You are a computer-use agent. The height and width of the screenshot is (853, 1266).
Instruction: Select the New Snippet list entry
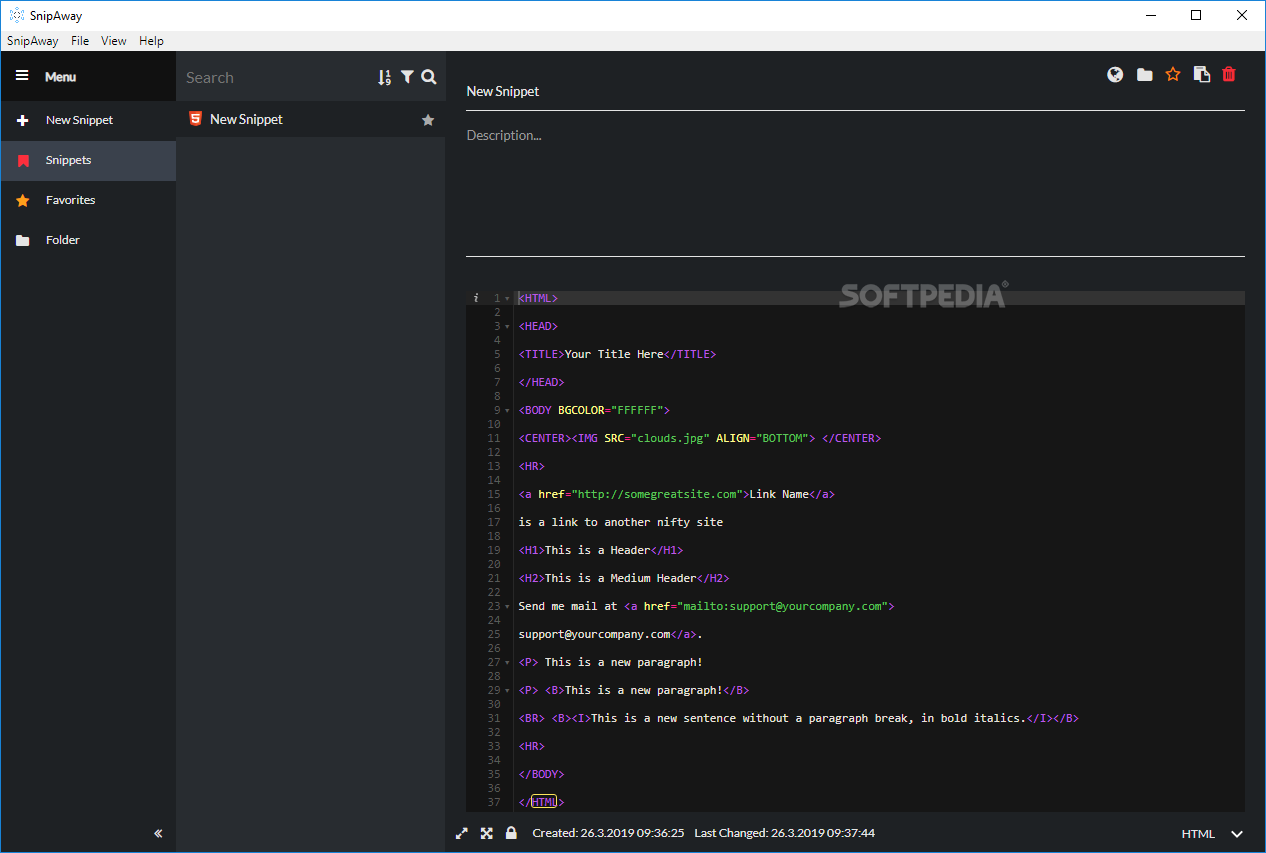point(311,119)
